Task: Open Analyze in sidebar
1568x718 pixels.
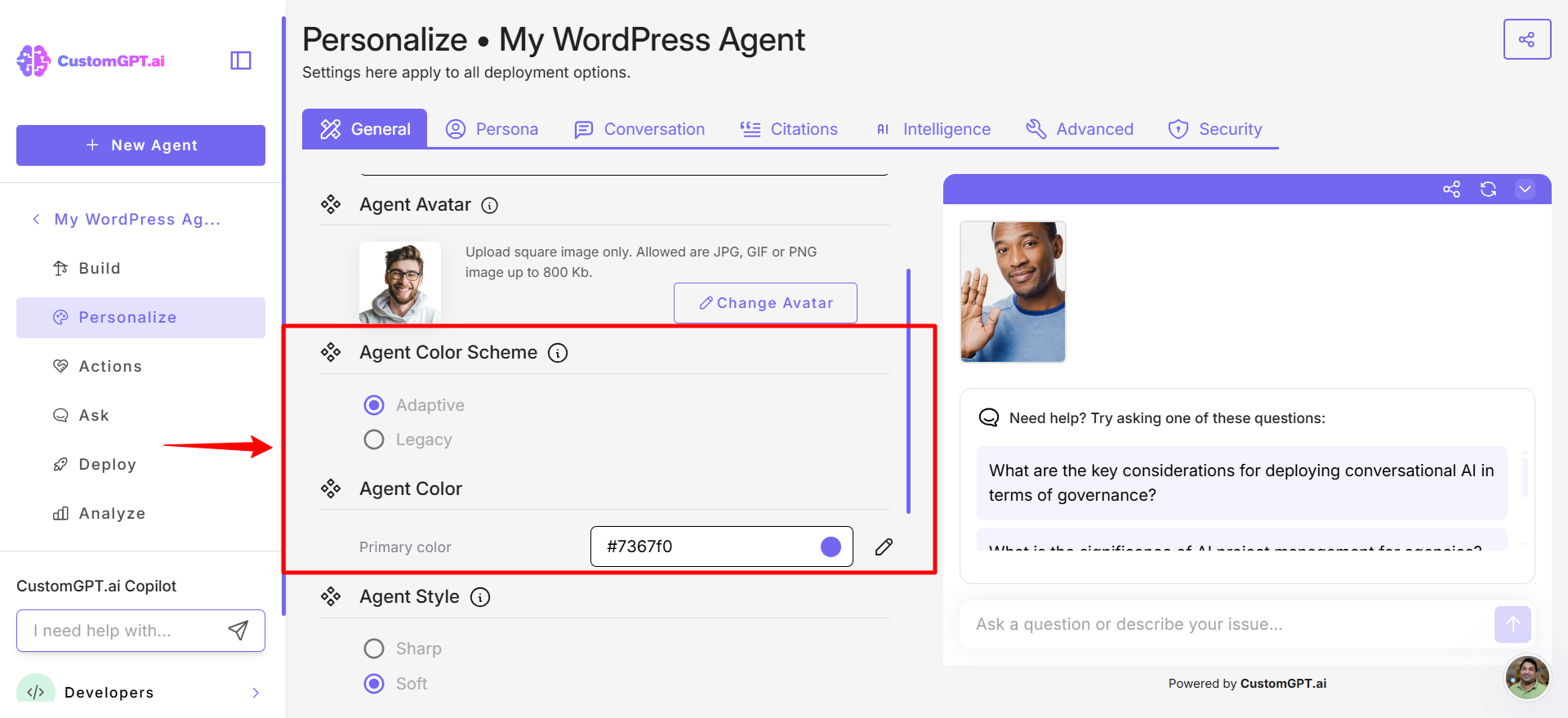Action: 140,514
